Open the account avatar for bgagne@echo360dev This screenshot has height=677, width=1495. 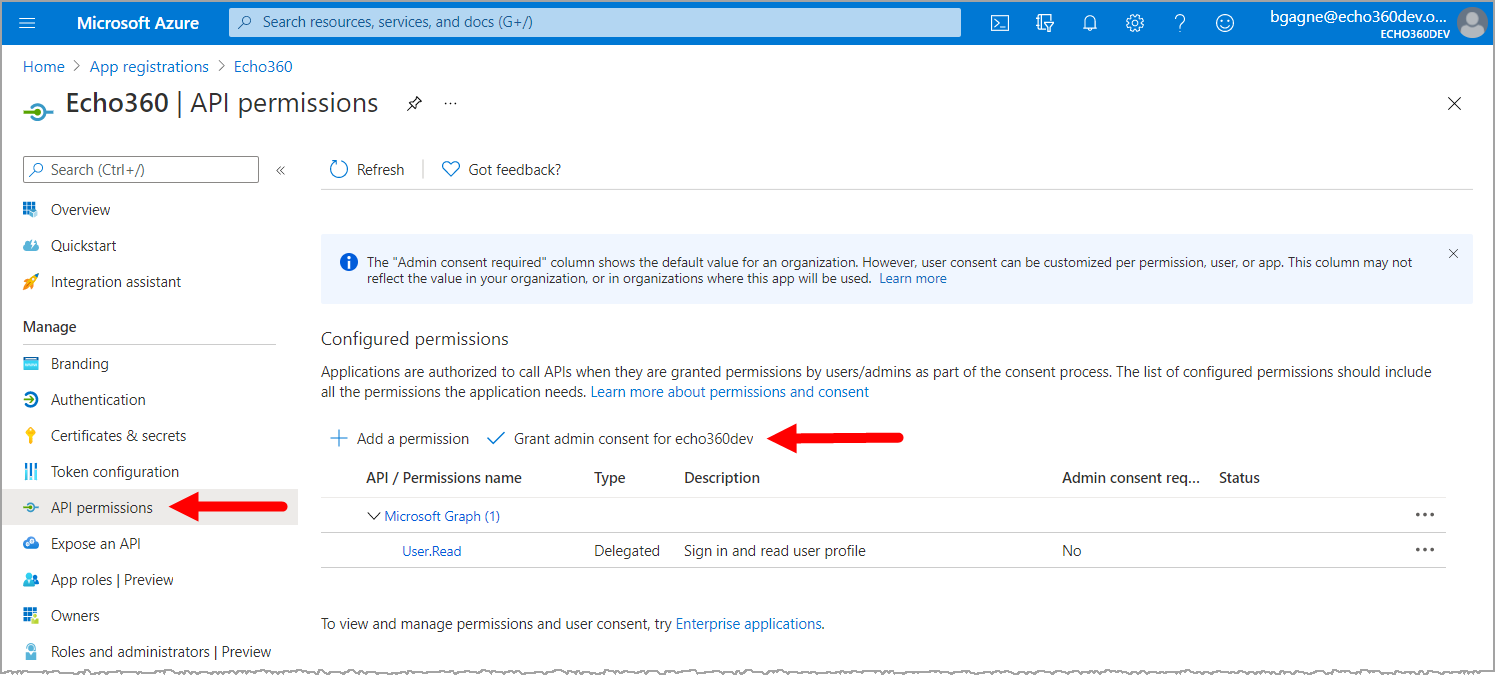[1472, 22]
